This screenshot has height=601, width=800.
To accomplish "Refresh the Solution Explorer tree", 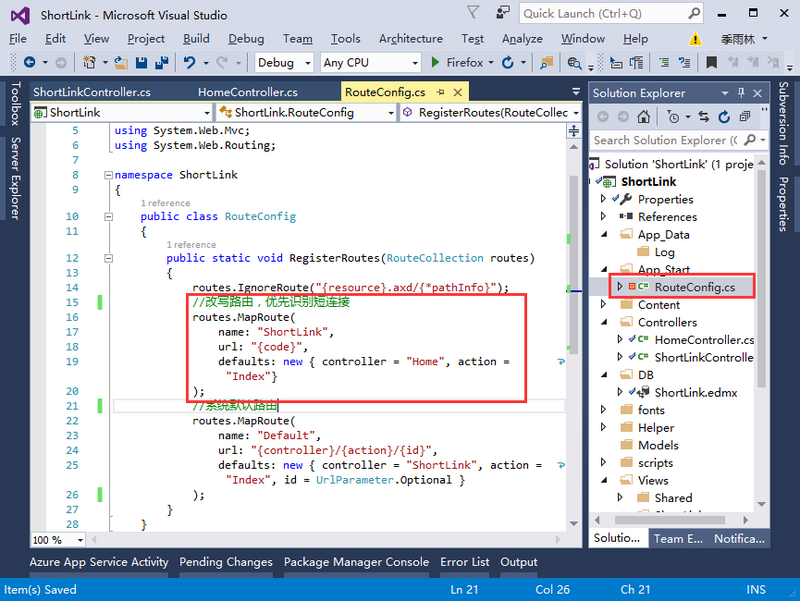I will tap(724, 117).
